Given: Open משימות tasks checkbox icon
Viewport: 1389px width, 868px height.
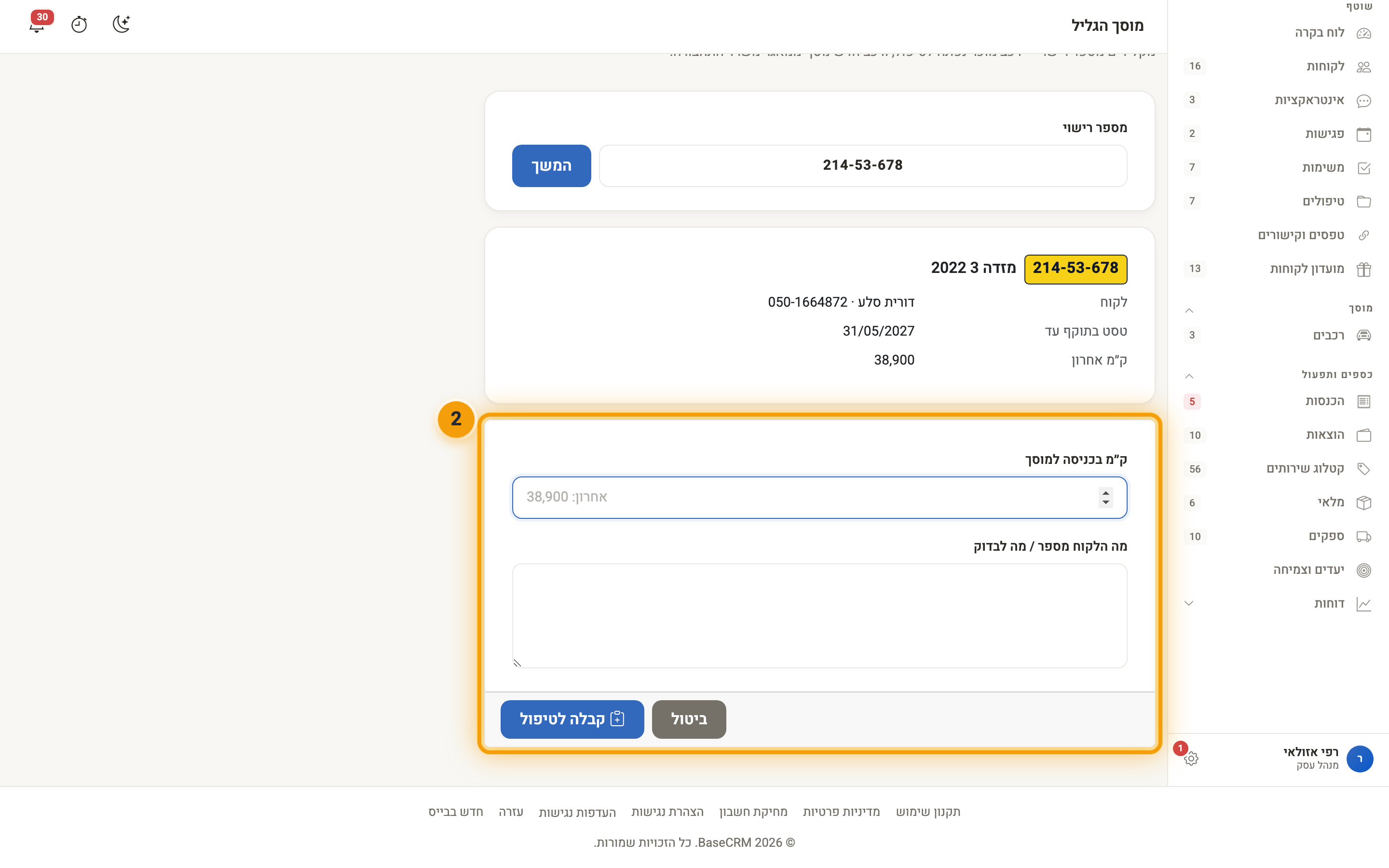Looking at the screenshot, I should 1364,168.
